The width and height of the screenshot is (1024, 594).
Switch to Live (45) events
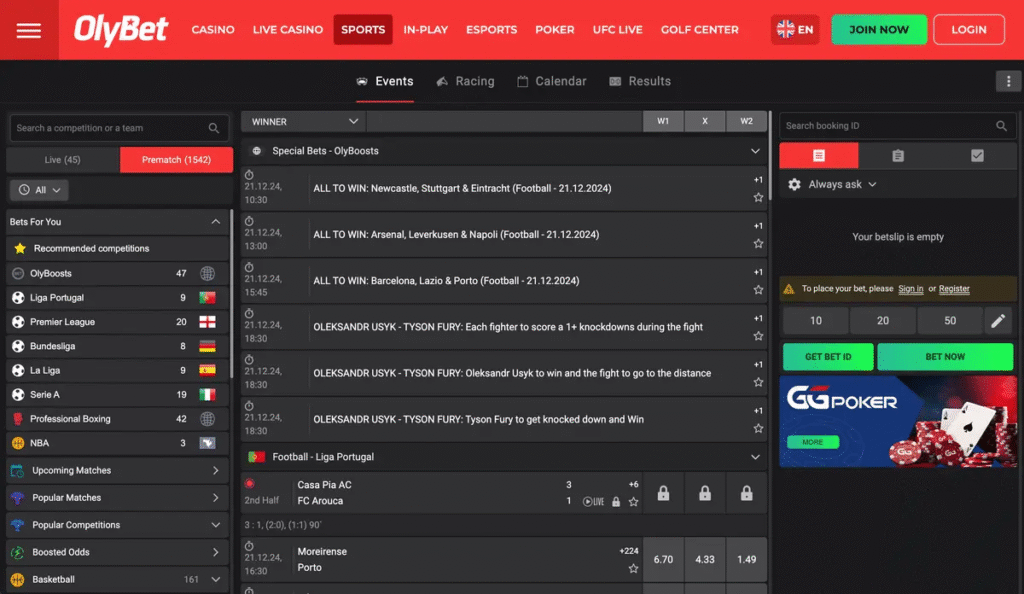pyautogui.click(x=63, y=160)
